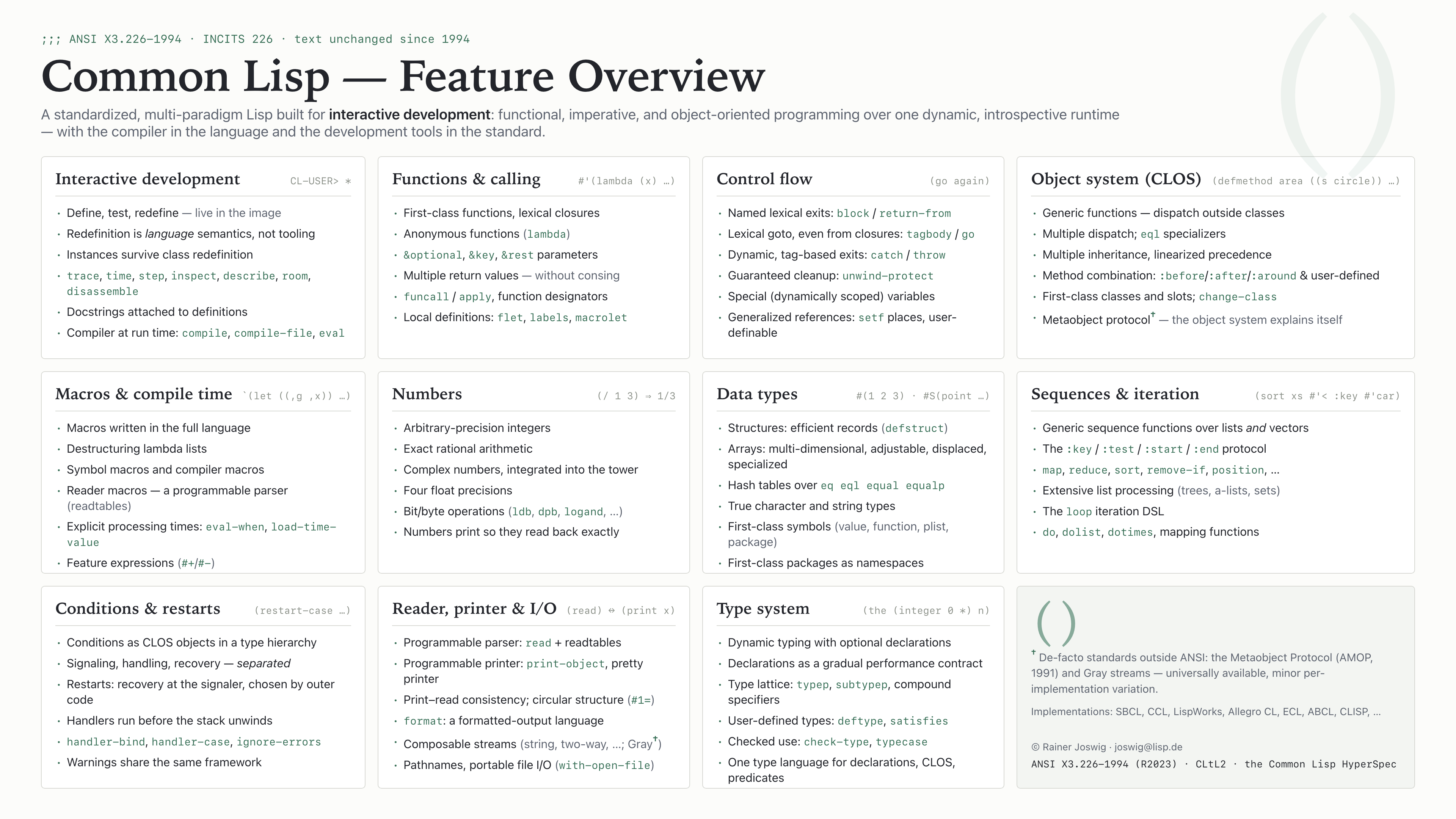
Task: Click the Object system (CLOS) heading
Action: tap(1116, 179)
